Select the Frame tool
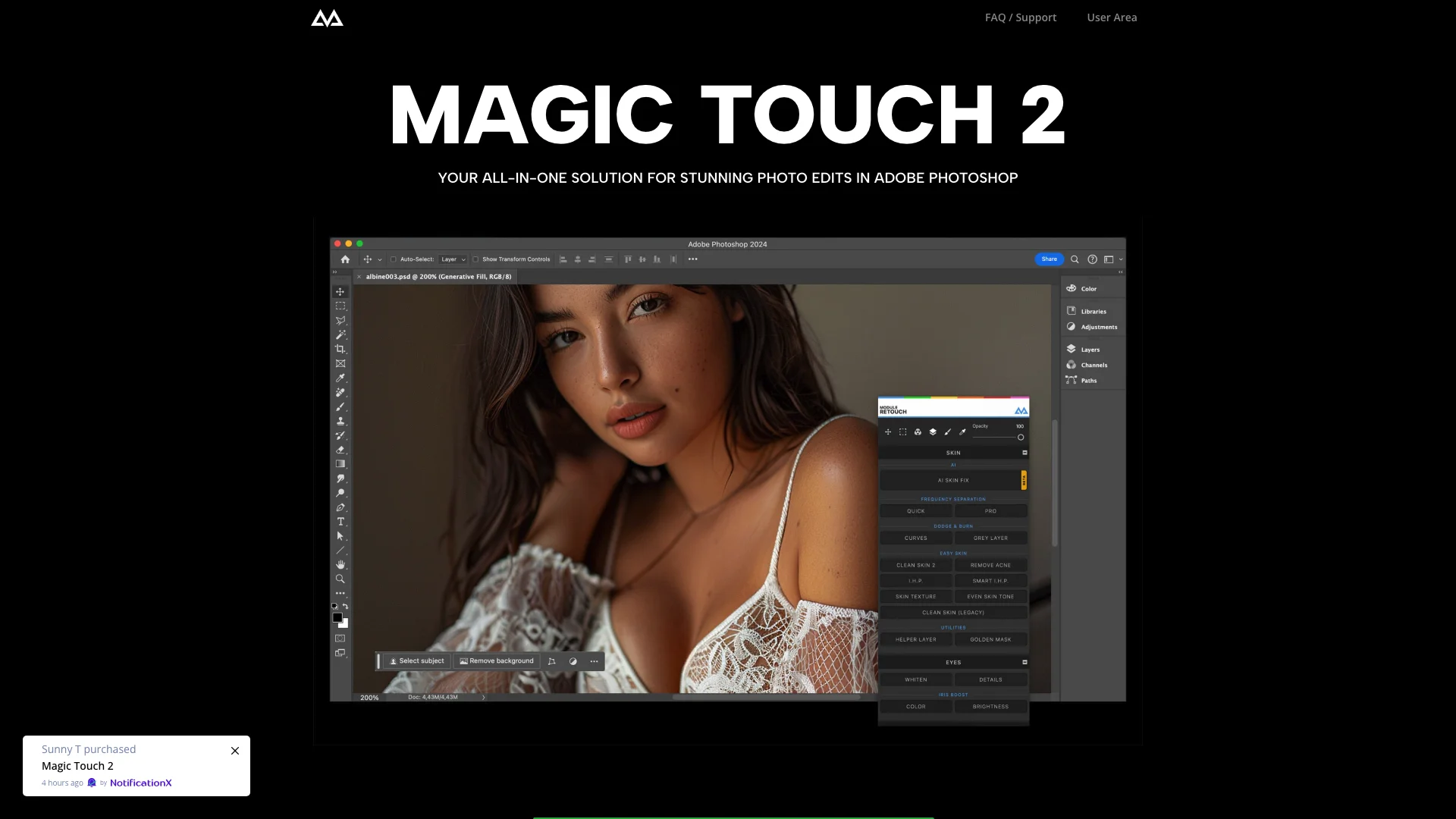1456x819 pixels. [340, 364]
